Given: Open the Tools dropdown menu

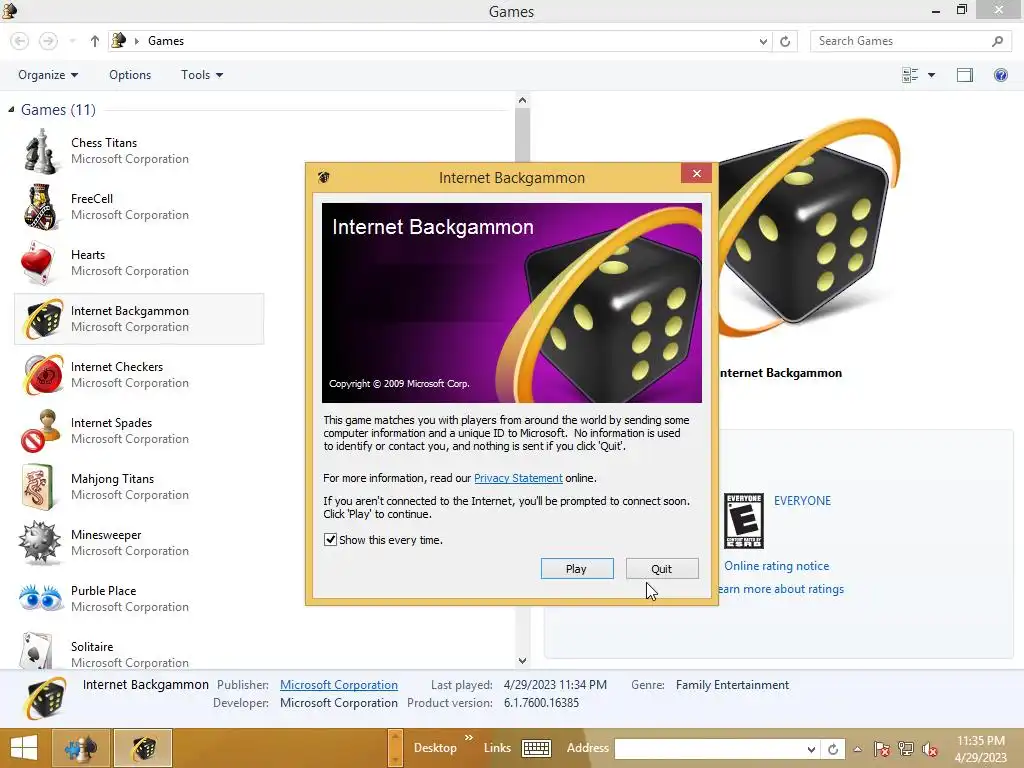Looking at the screenshot, I should click(x=202, y=75).
